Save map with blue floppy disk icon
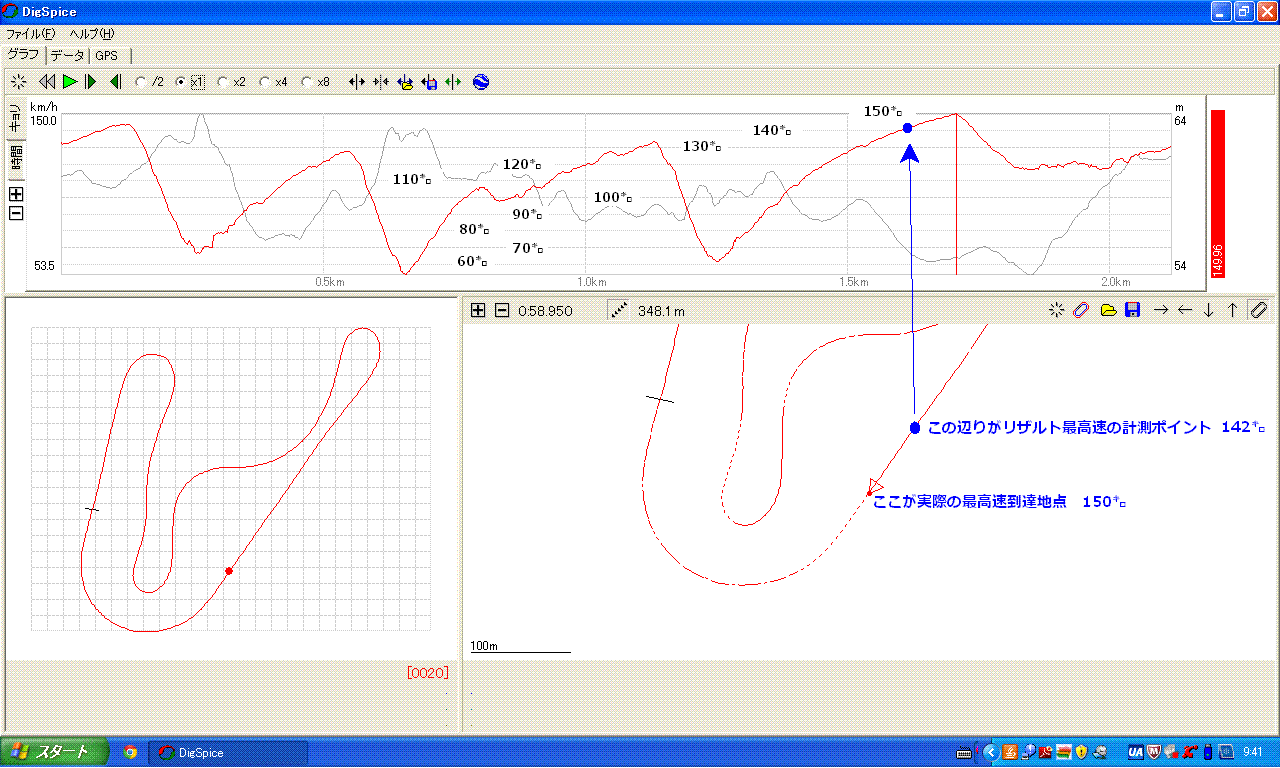This screenshot has width=1280, height=768. pos(1132,310)
